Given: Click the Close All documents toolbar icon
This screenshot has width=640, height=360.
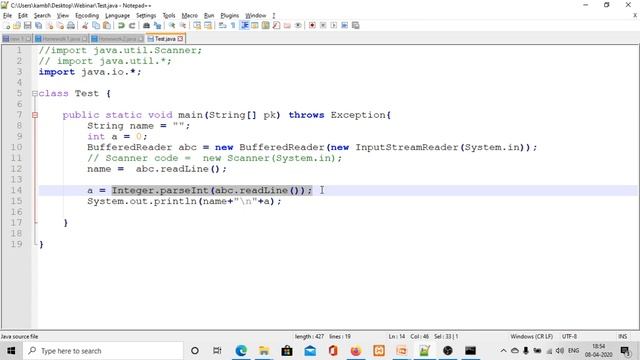Looking at the screenshot, I should (60, 25).
